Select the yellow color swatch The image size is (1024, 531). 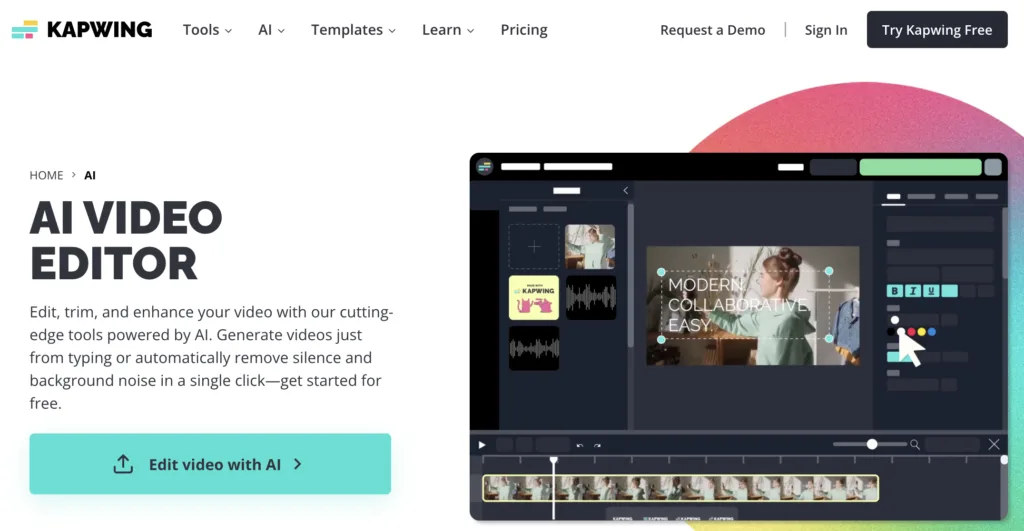[921, 332]
